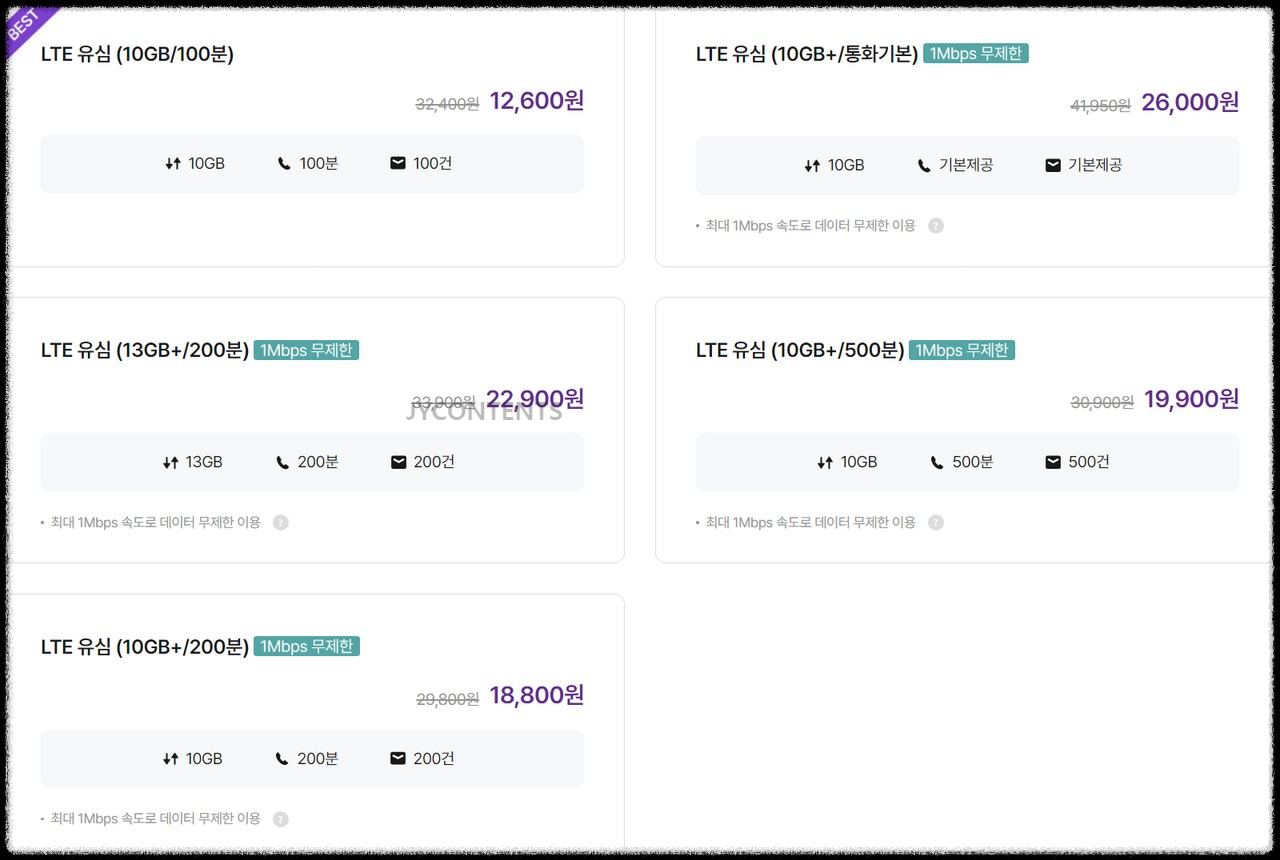Screen dimensions: 1280x860
Task: Click 최대 1Mbps note in the 19,900원 card
Action: (x=811, y=522)
